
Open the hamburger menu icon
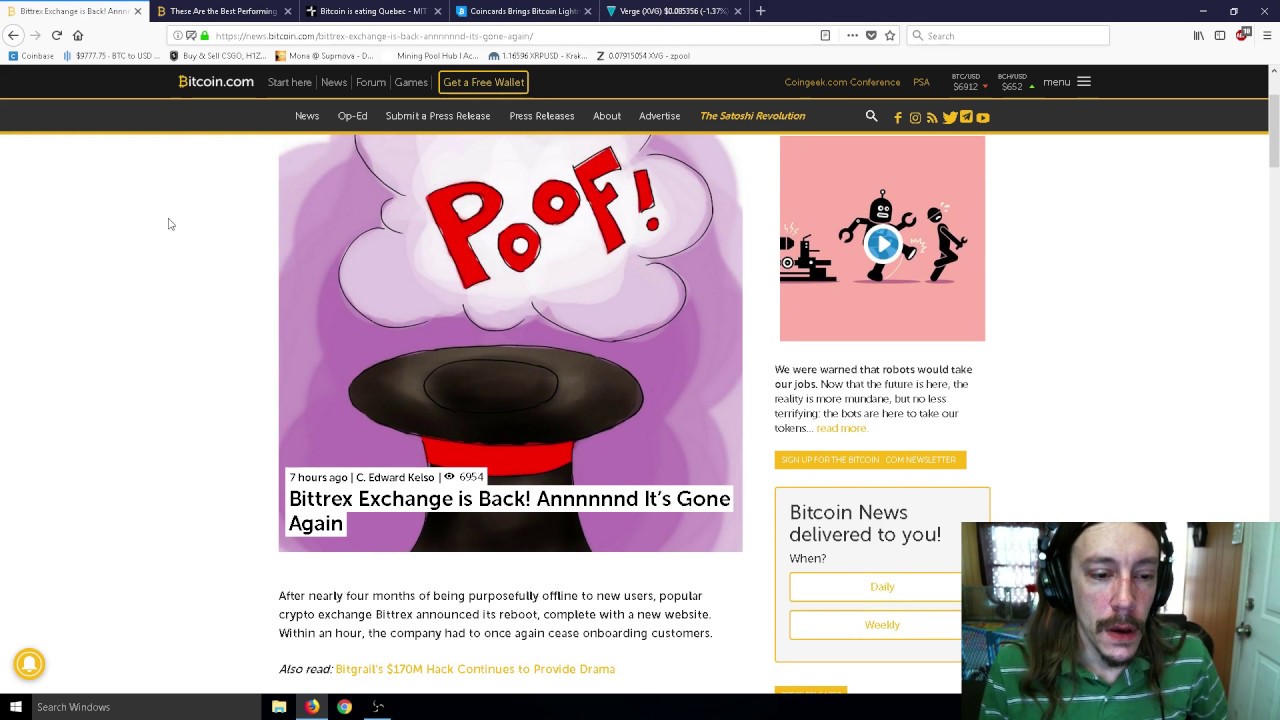point(1084,82)
